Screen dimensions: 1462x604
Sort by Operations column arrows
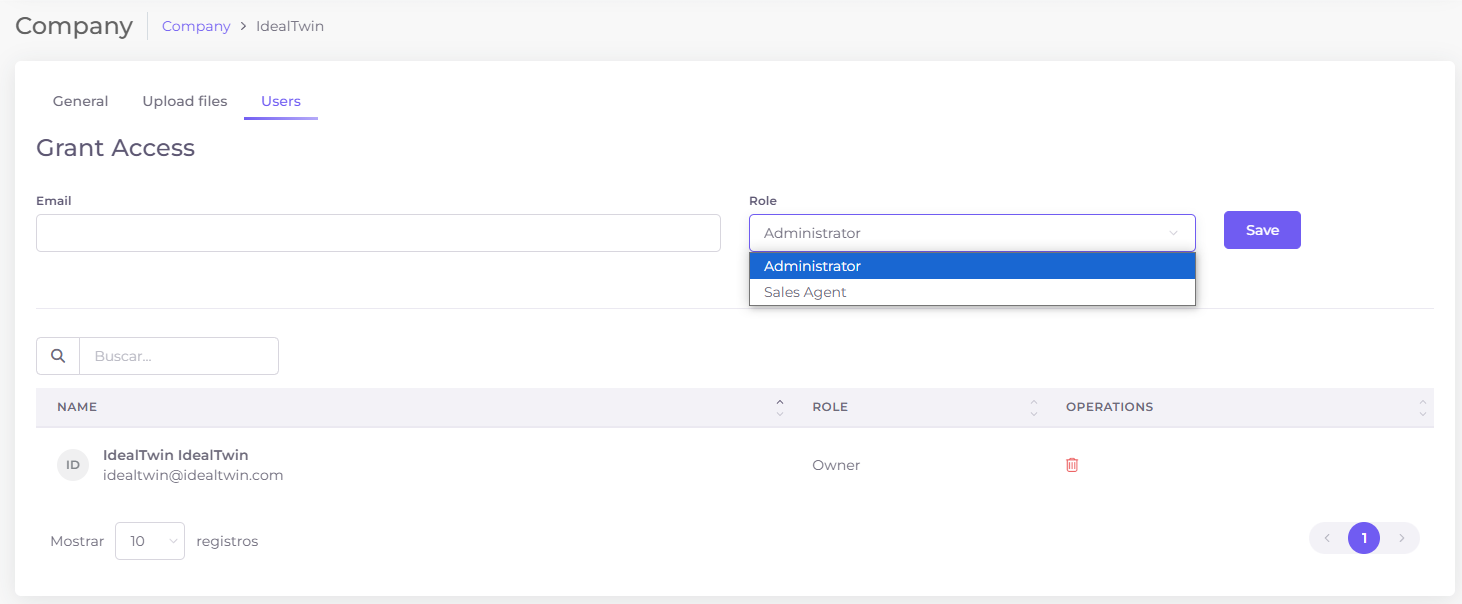1422,408
